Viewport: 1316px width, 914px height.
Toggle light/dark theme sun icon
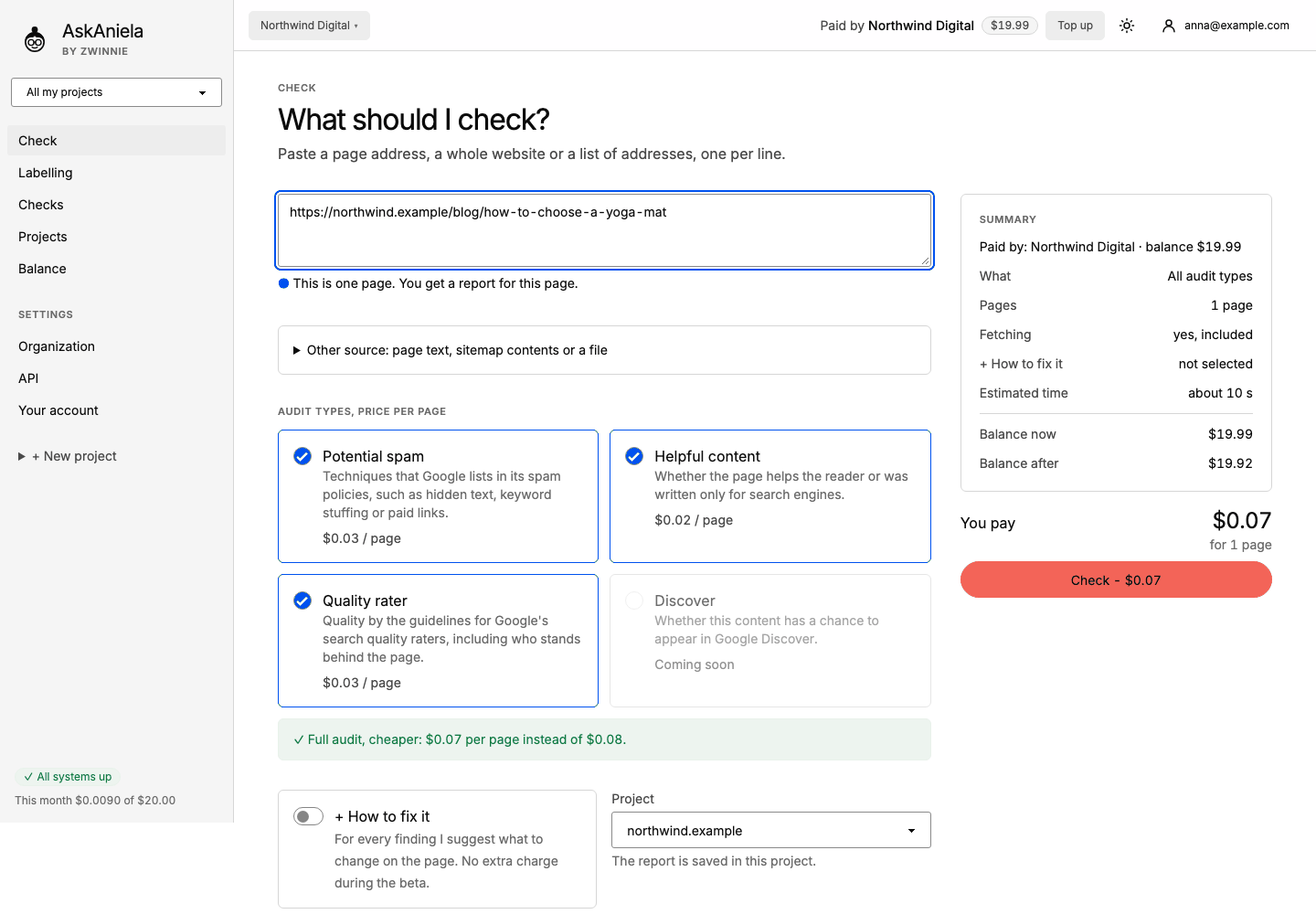click(x=1127, y=26)
